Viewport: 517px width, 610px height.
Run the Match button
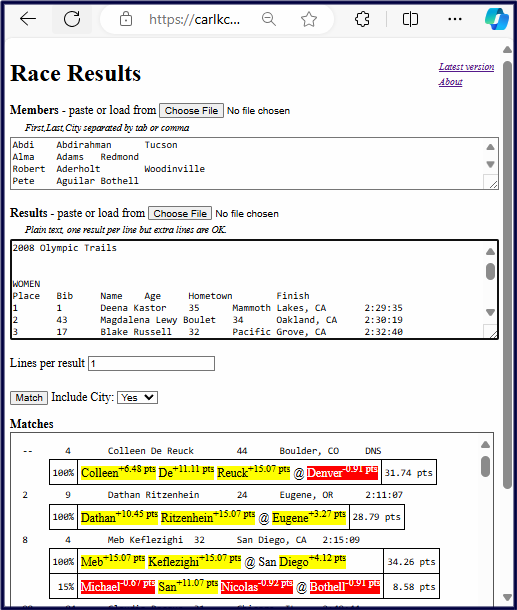(29, 398)
